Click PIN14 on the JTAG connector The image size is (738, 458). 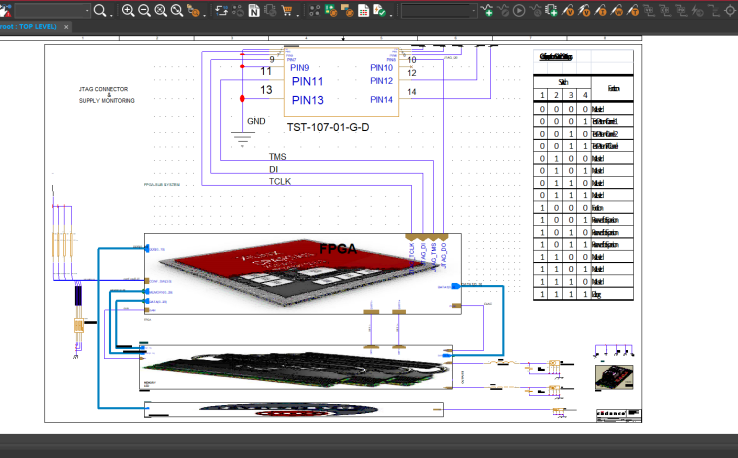(x=381, y=100)
